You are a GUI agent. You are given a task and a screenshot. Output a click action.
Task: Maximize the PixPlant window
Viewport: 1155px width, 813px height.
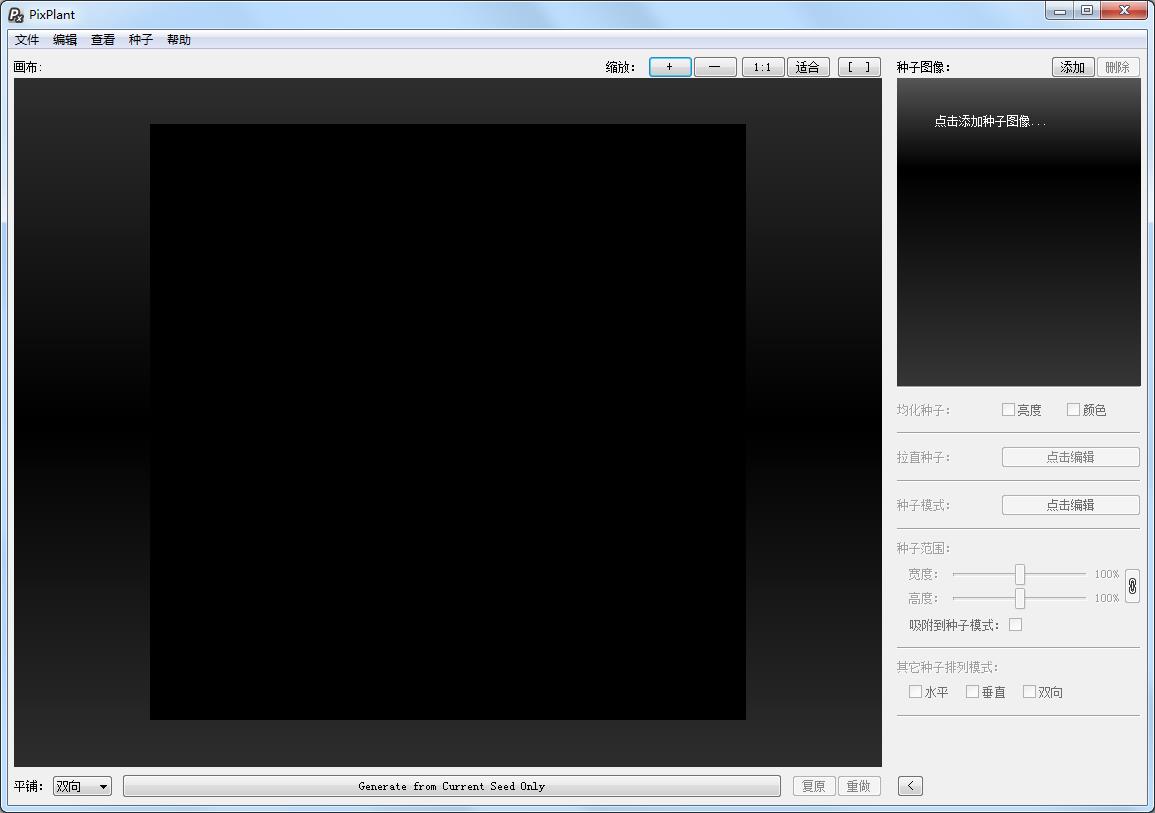point(1087,10)
